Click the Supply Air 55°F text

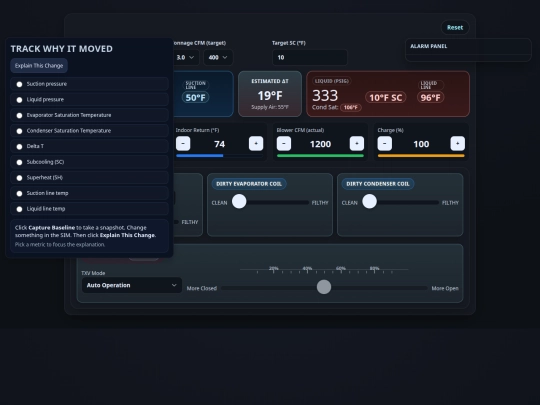coord(270,107)
